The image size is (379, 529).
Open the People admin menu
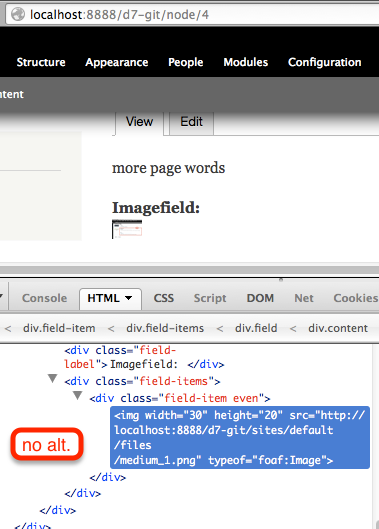(x=186, y=62)
